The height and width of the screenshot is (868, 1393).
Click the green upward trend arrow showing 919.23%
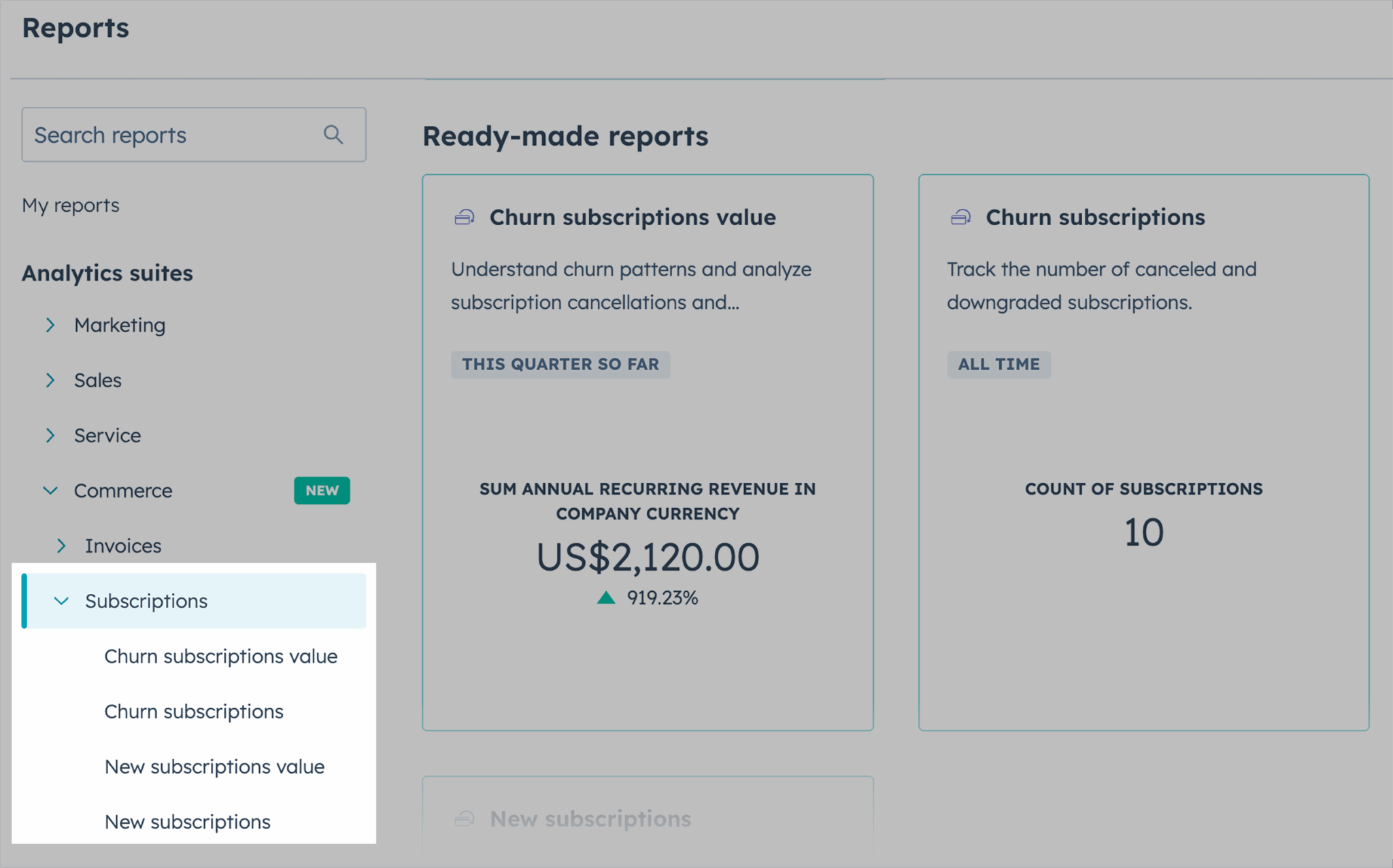coord(605,597)
